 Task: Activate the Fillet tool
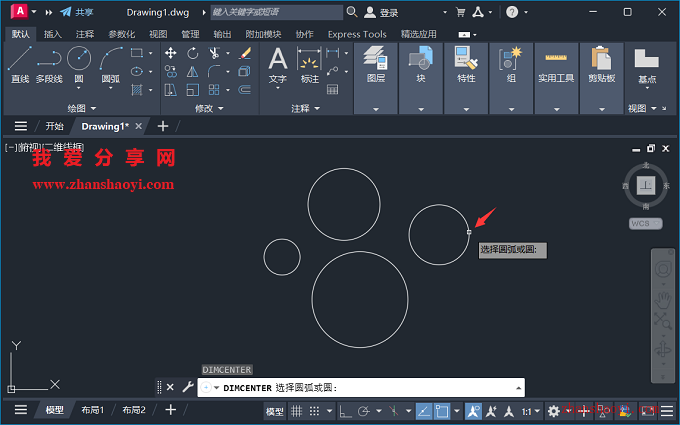[x=214, y=71]
